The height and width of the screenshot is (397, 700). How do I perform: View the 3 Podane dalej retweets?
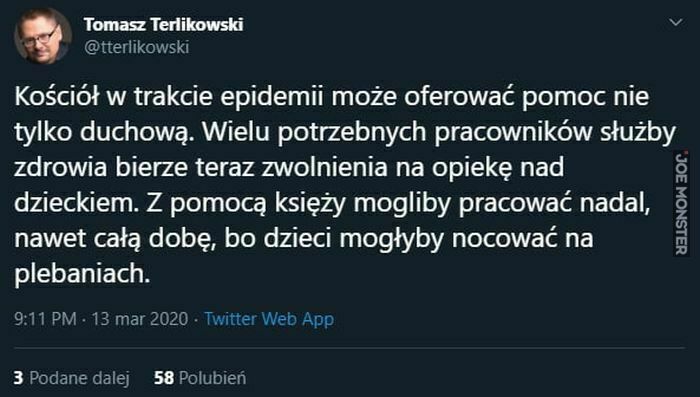[x=71, y=378]
